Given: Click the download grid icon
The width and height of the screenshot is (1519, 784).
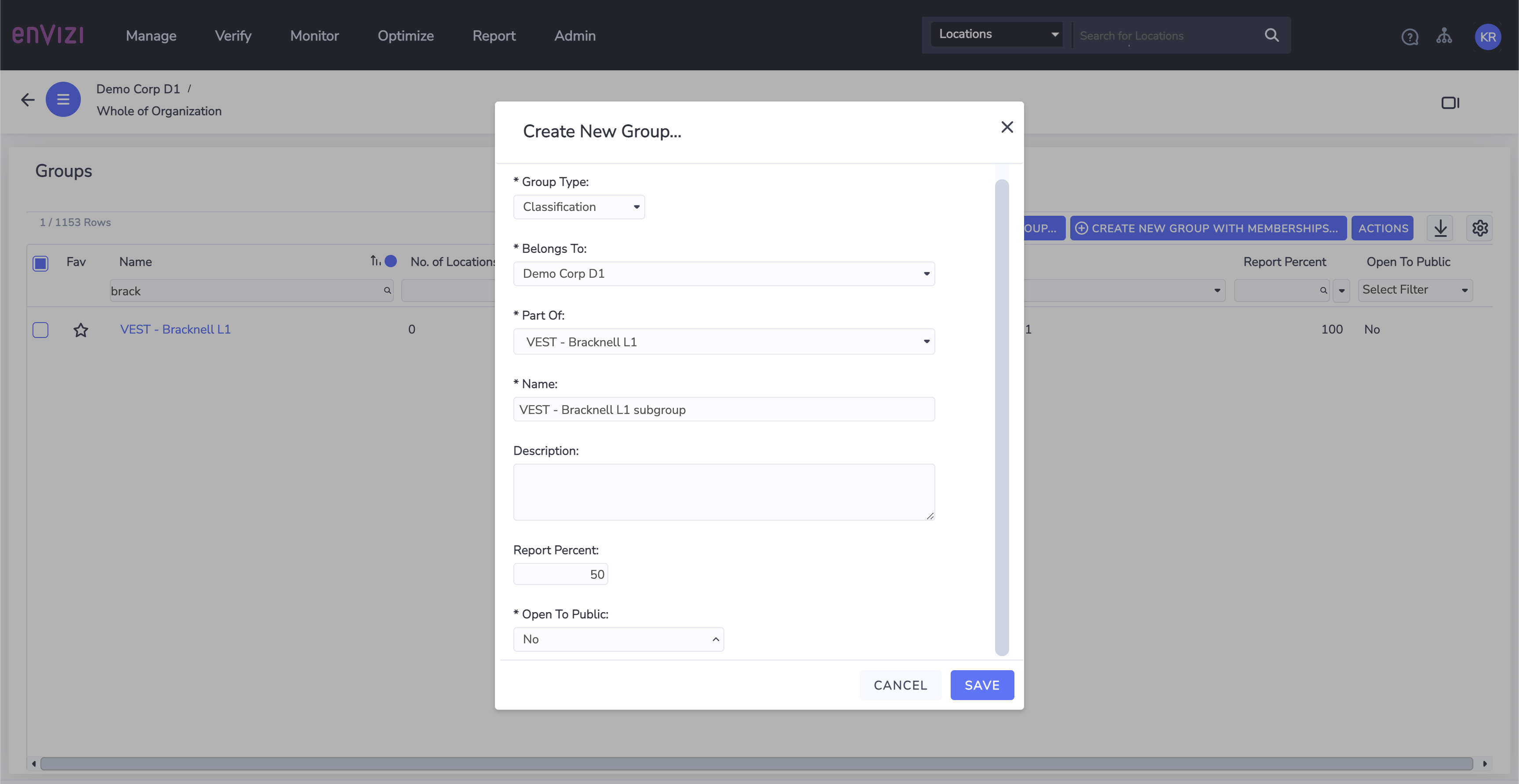Looking at the screenshot, I should pyautogui.click(x=1440, y=228).
